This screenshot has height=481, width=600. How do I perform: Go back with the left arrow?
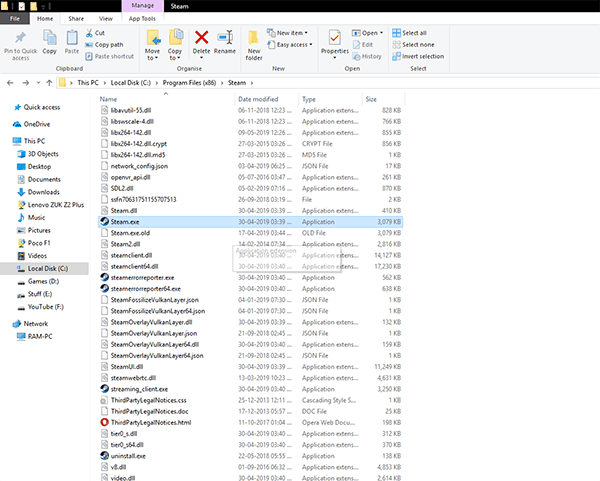(10, 83)
